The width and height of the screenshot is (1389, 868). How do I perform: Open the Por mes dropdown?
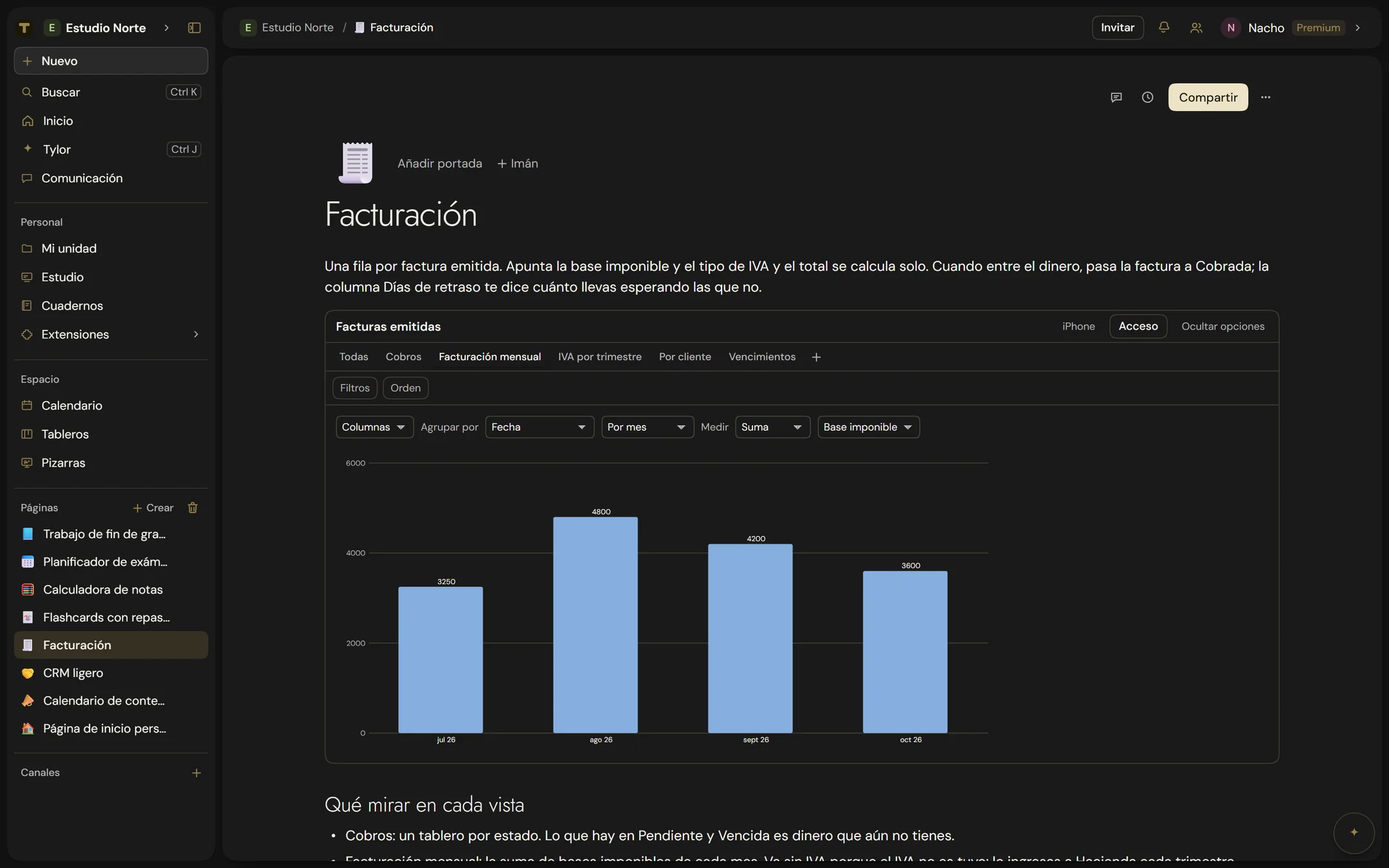click(647, 427)
